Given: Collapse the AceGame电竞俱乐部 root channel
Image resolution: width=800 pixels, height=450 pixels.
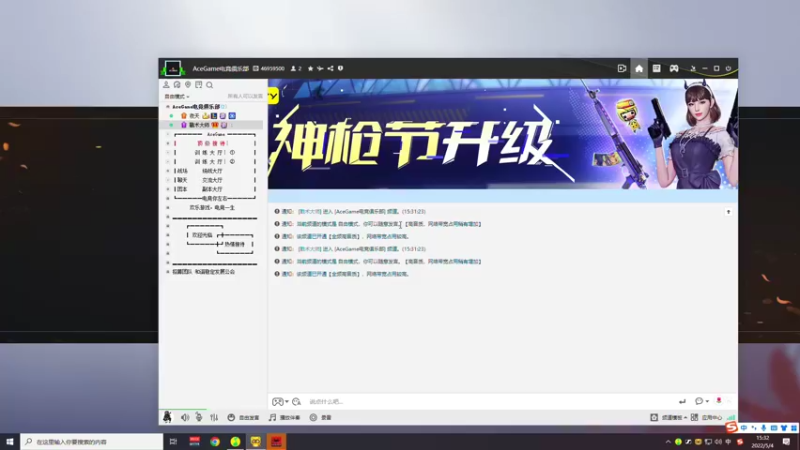Looking at the screenshot, I should click(168, 107).
